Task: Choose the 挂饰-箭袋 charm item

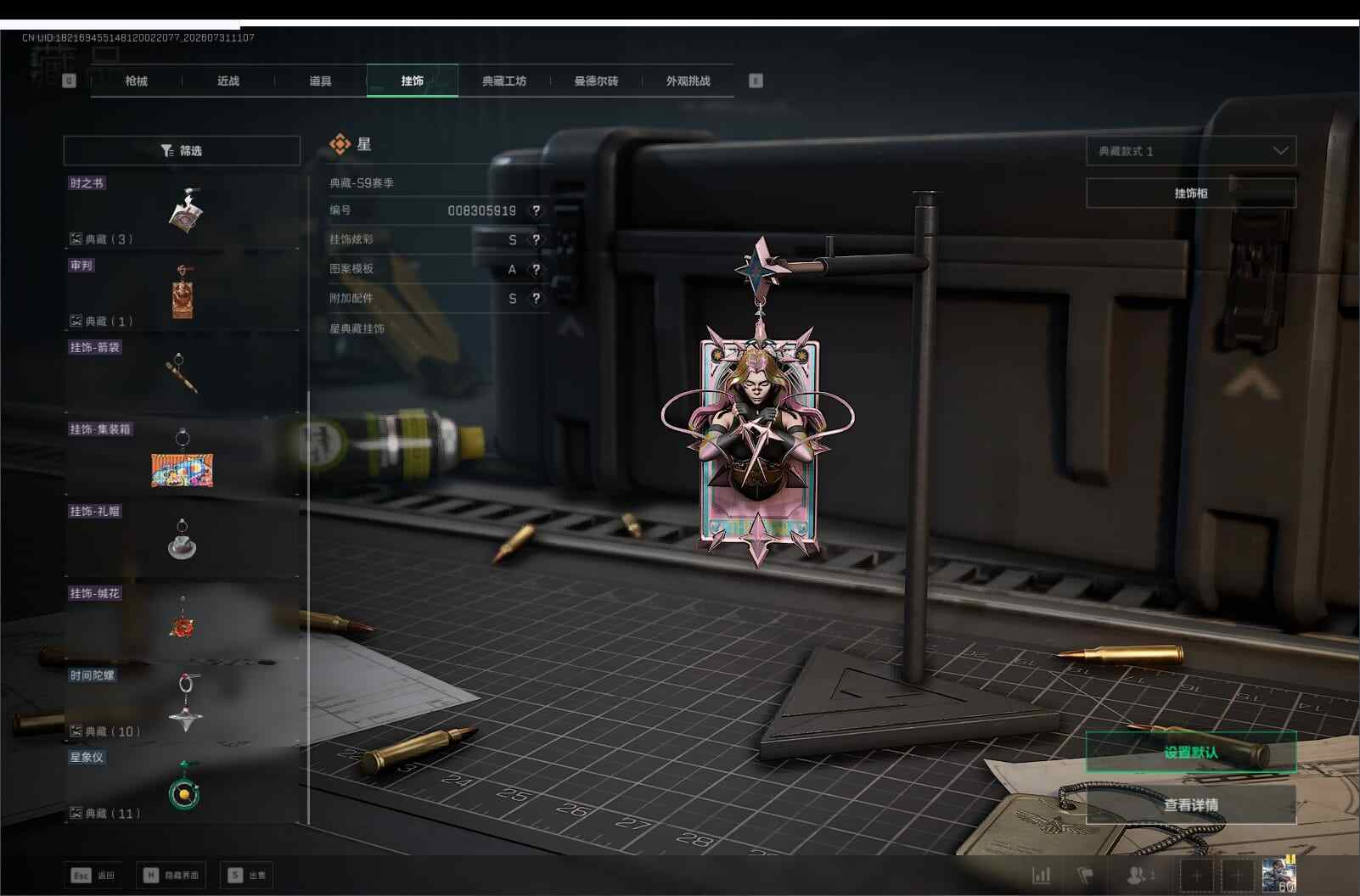Action: point(183,375)
